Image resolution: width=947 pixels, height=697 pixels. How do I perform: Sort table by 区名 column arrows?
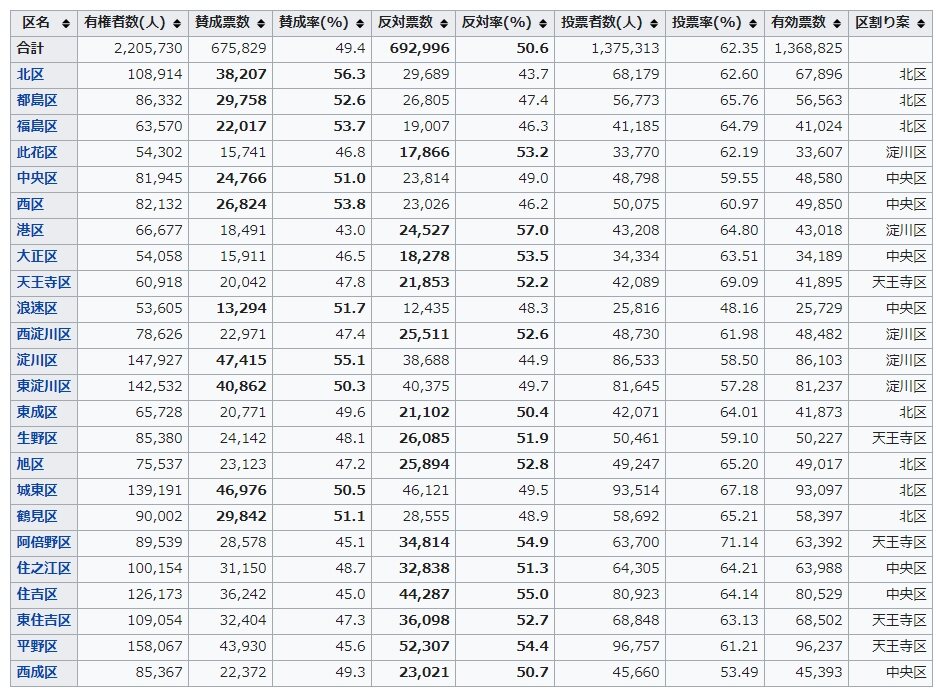(x=66, y=23)
